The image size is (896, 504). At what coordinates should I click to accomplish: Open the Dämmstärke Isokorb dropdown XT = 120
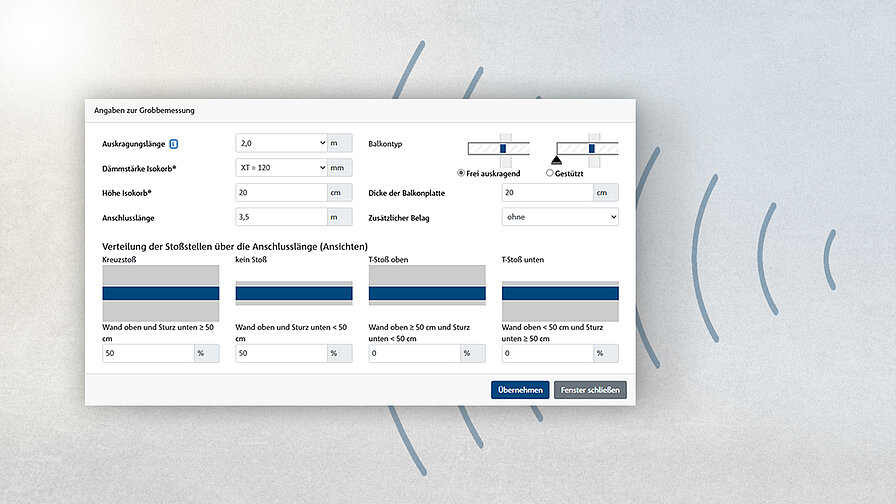(281, 167)
